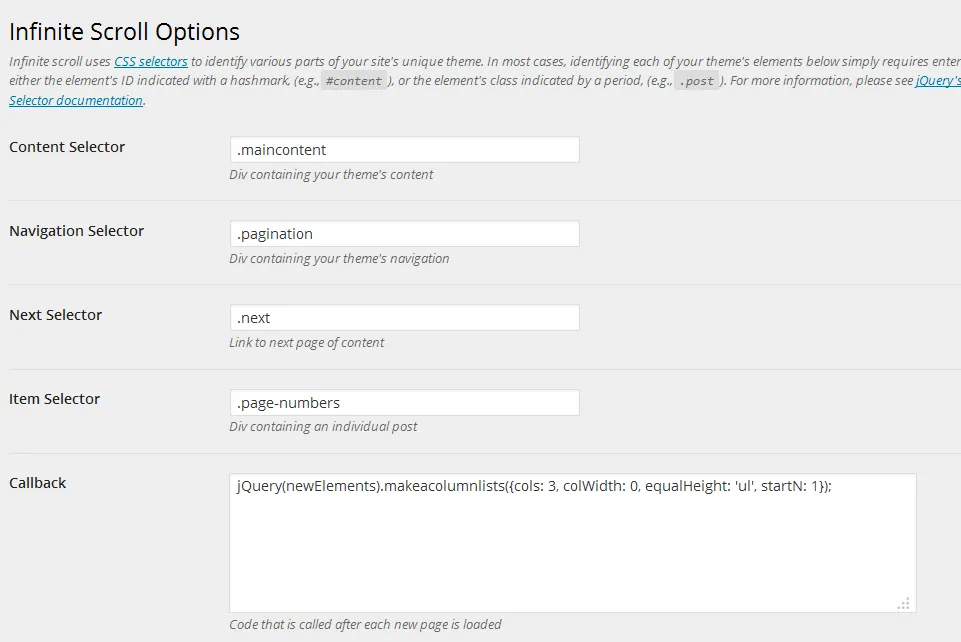Viewport: 961px width, 642px height.
Task: Click 'Code that is called after' description
Action: (365, 624)
